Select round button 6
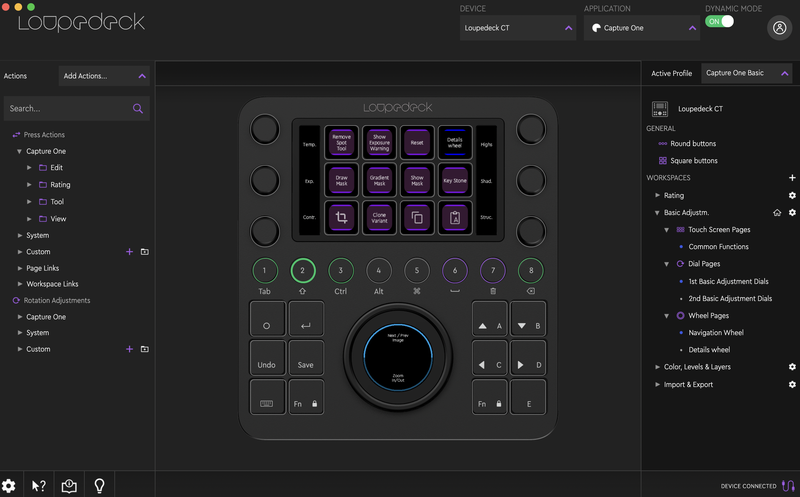800x497 pixels. [x=455, y=270]
